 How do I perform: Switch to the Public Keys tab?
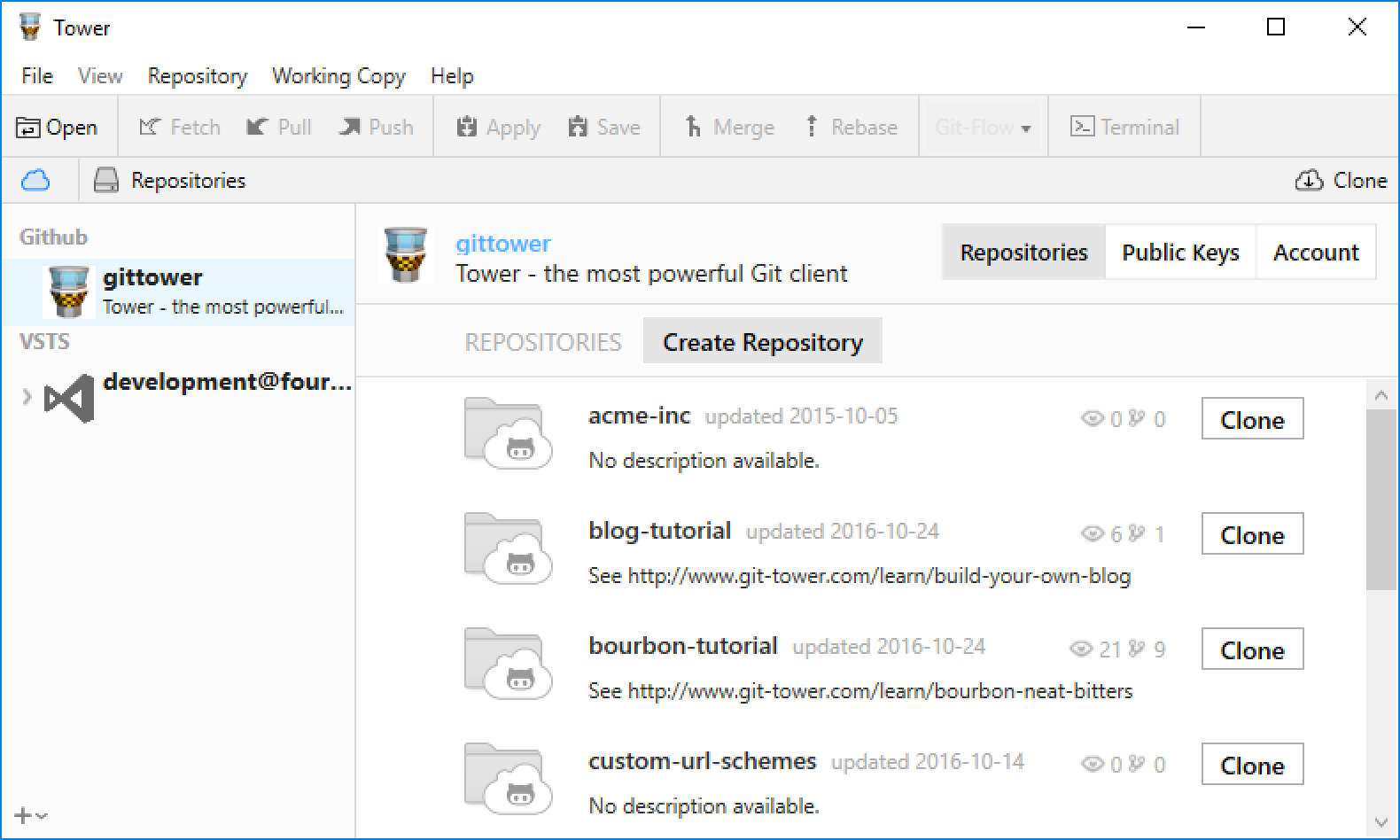[1180, 253]
